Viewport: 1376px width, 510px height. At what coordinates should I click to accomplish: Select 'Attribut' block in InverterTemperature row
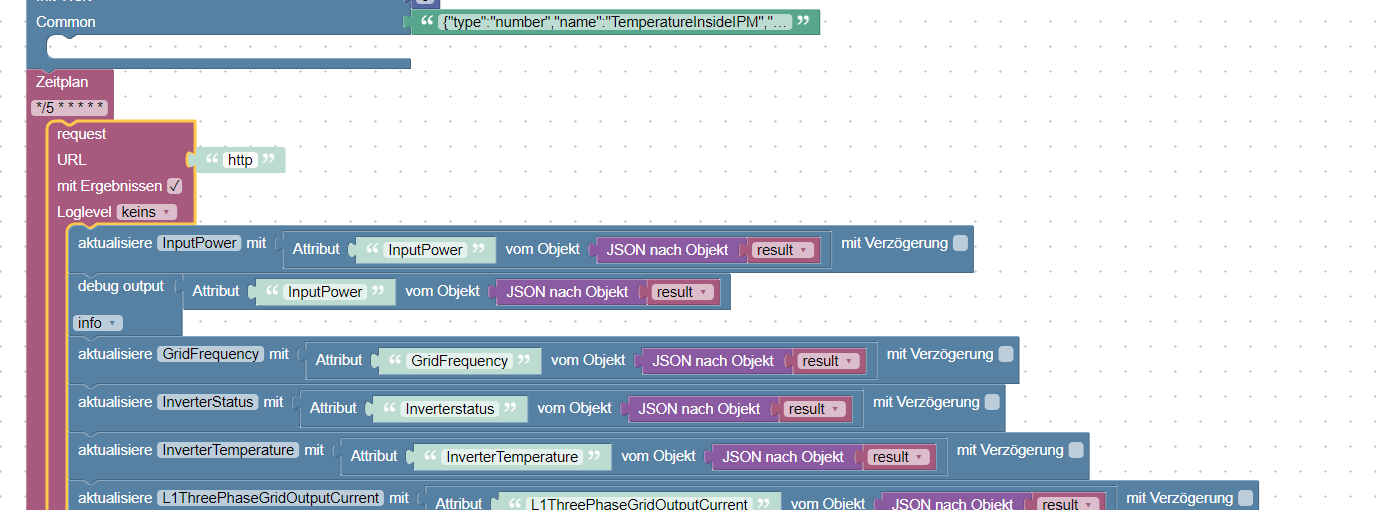tap(374, 457)
